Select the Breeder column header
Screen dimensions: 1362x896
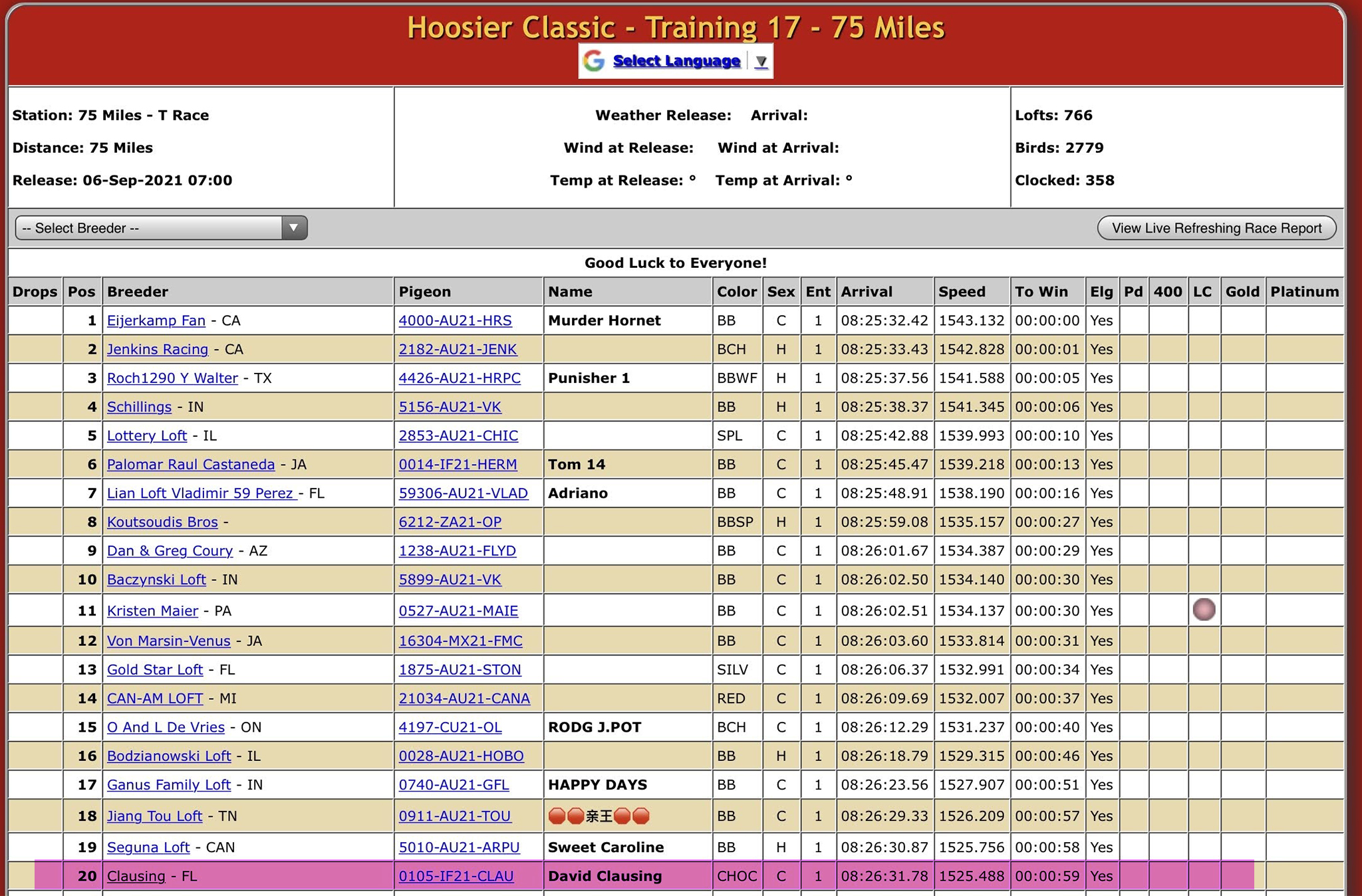point(138,292)
